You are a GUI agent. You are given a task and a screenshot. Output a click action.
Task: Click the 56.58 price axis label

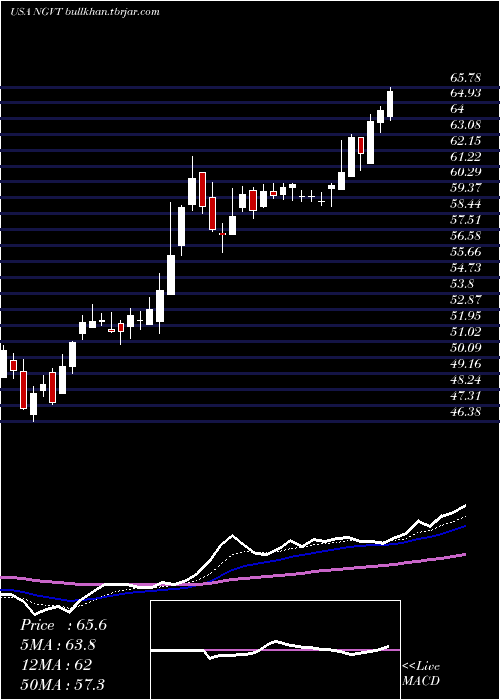(466, 236)
